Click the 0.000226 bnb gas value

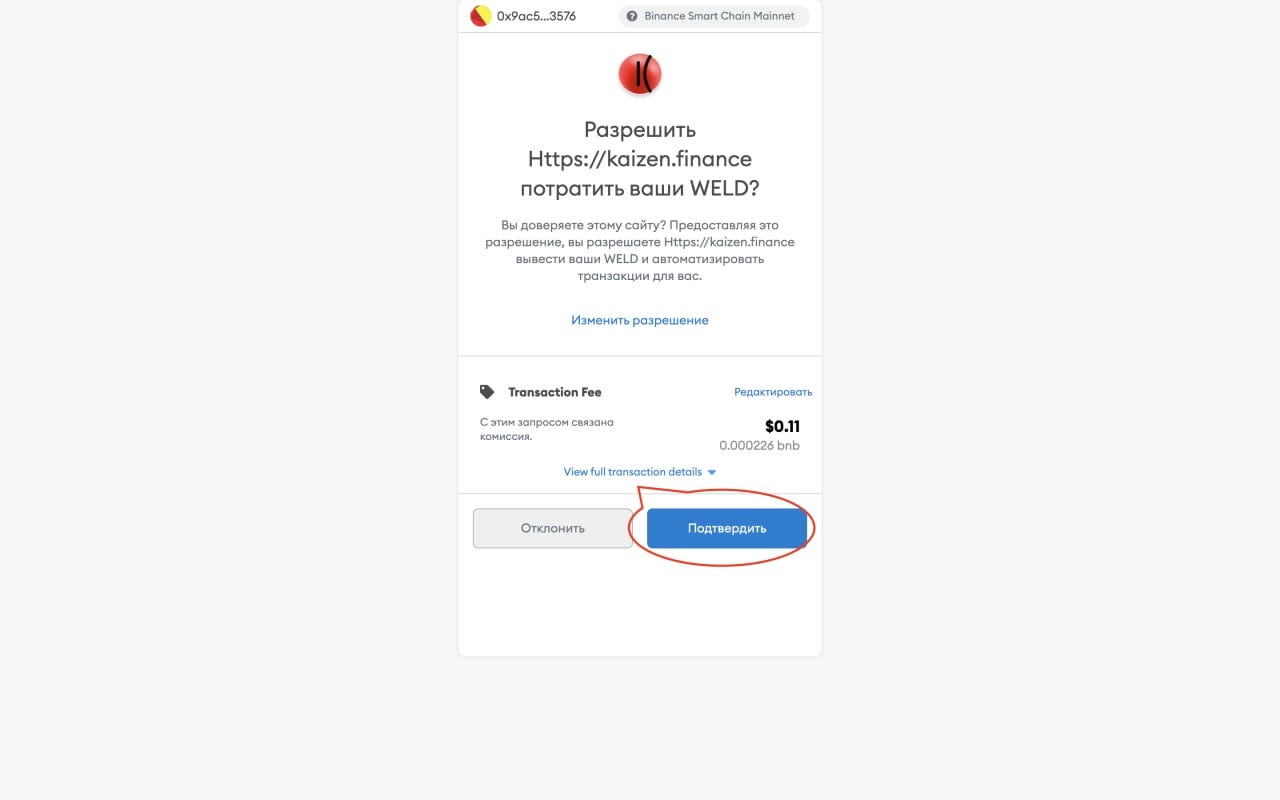[x=759, y=445]
